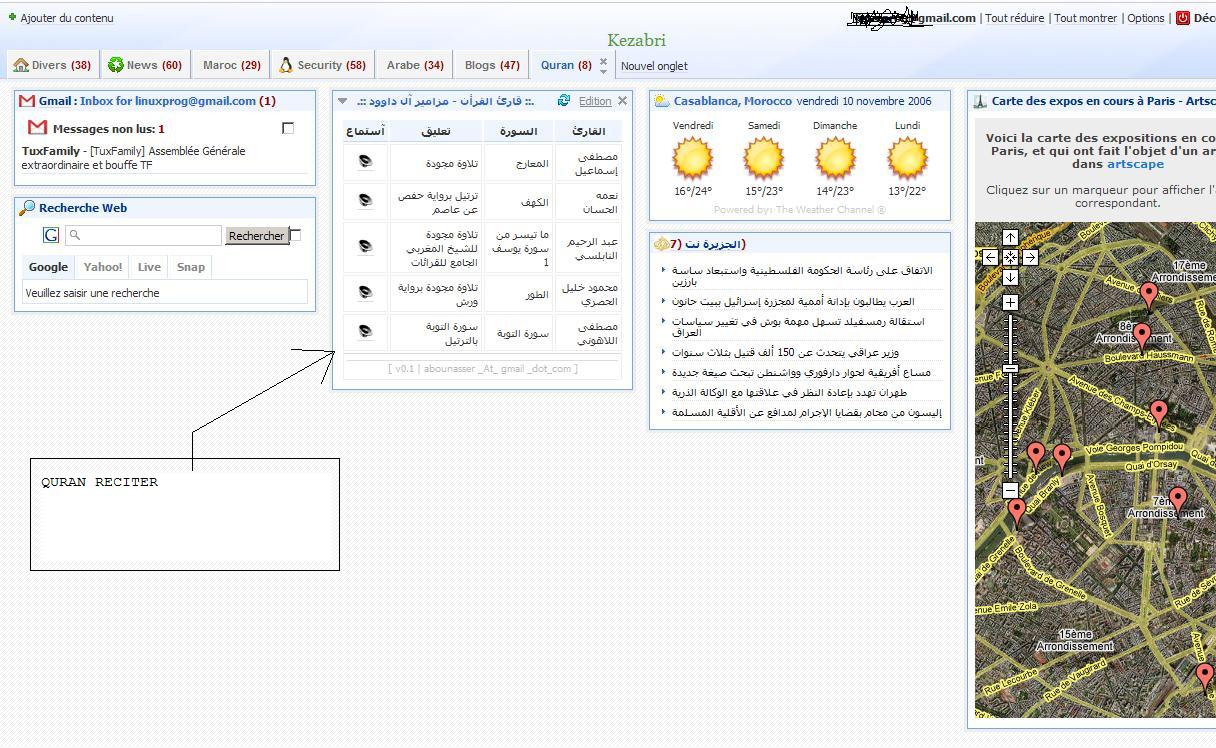Open Options in the top bar
The width and height of the screenshot is (1216, 748).
(1146, 18)
